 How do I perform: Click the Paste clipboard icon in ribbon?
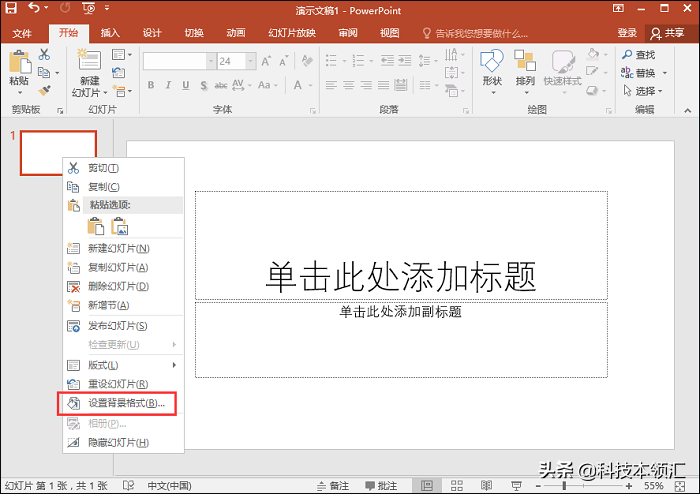pyautogui.click(x=20, y=62)
